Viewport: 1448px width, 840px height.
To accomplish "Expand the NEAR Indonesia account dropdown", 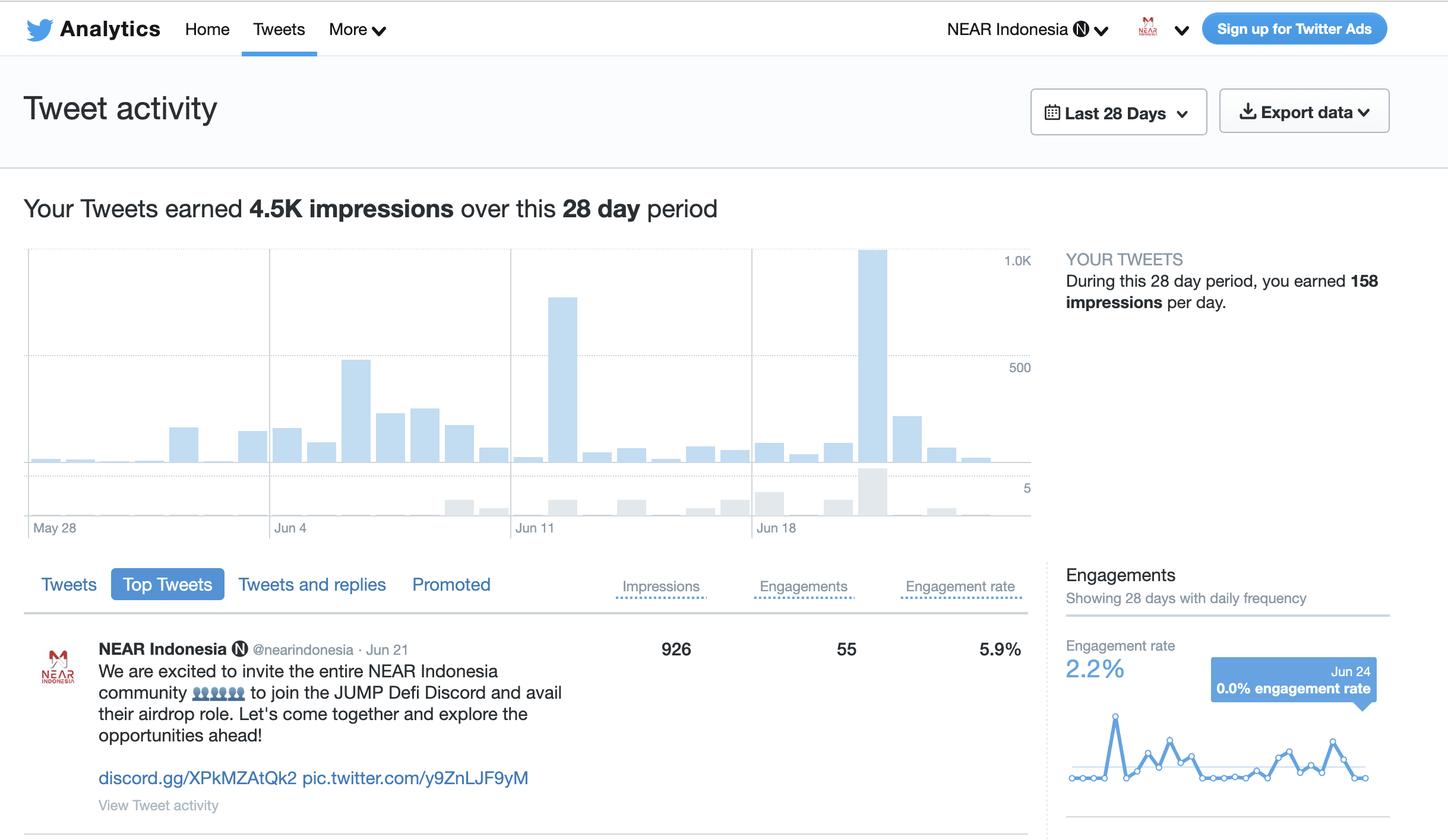I will [1101, 31].
